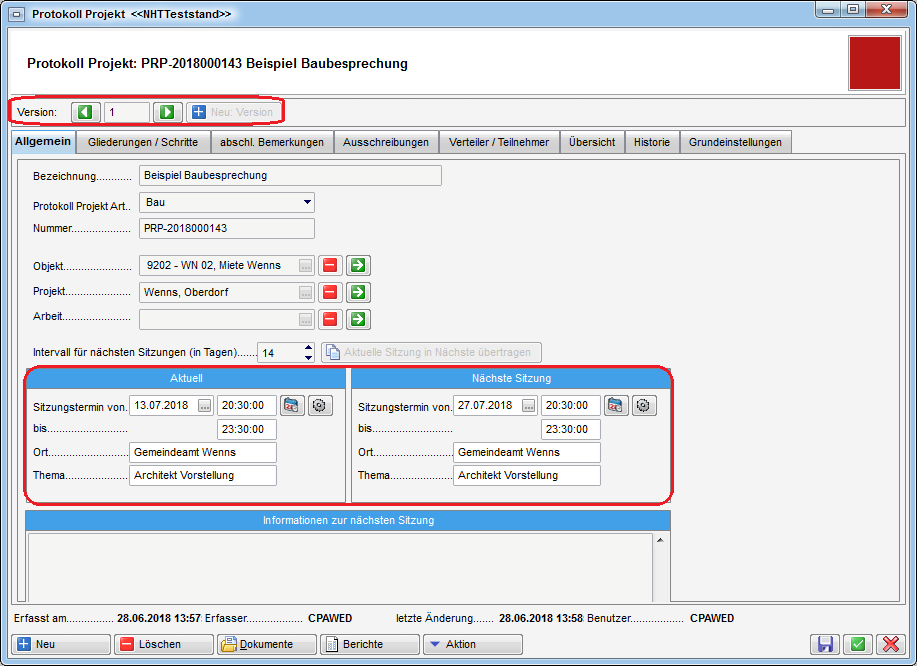
Task: Increase the Intervall days spinner value
Action: [308, 348]
